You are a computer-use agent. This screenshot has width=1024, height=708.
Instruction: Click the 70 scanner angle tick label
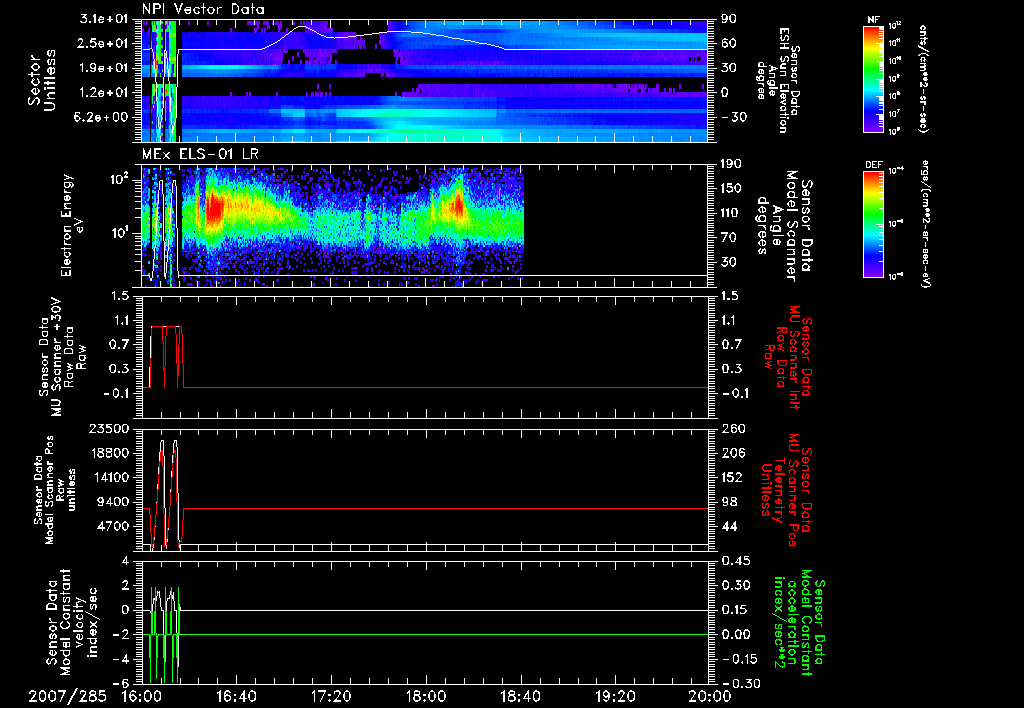coord(729,237)
